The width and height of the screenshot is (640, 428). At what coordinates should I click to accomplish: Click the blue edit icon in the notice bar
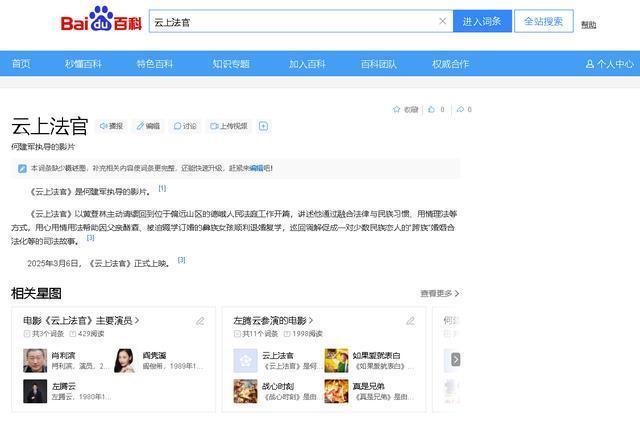point(22,168)
